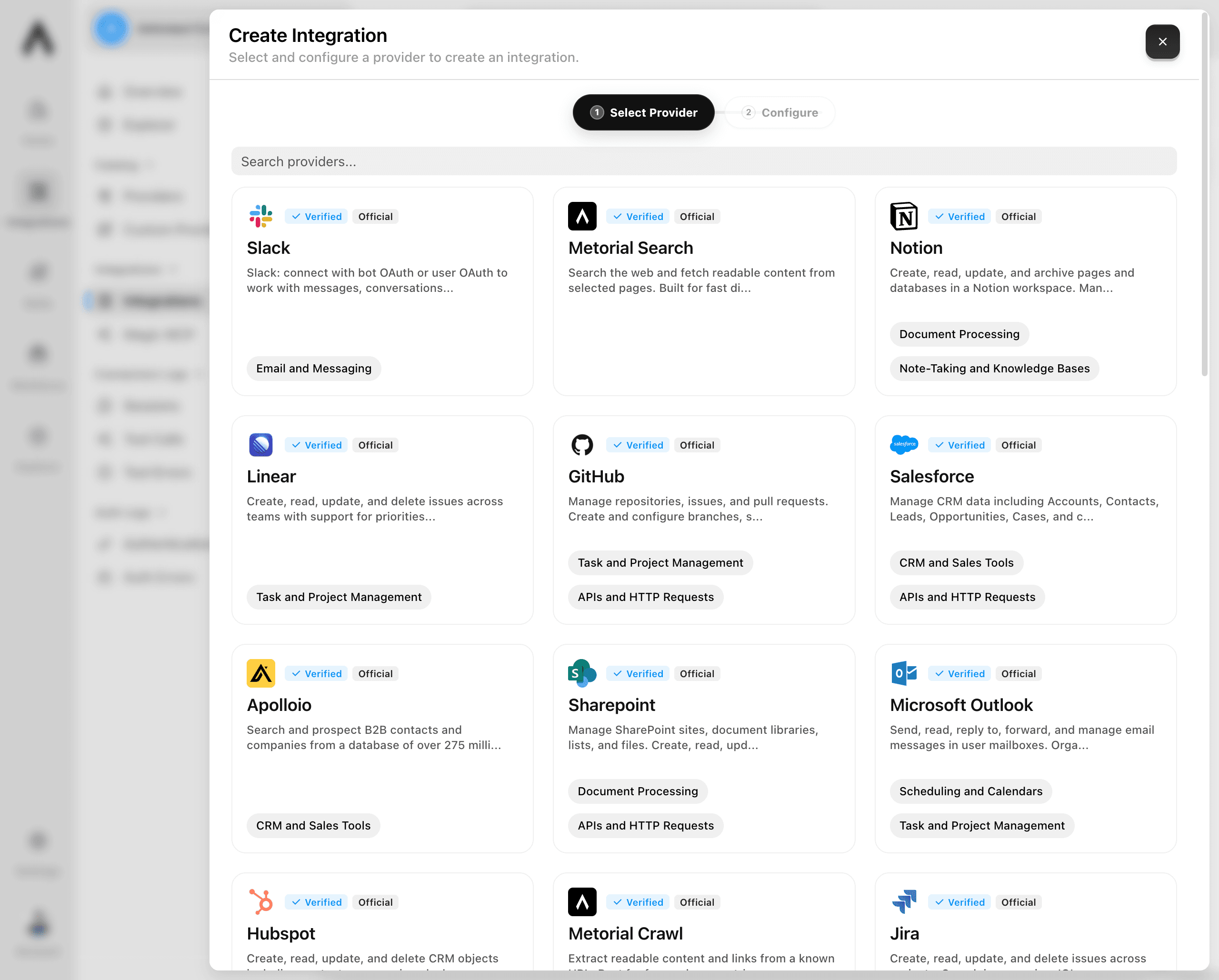Image resolution: width=1219 pixels, height=980 pixels.
Task: Click the Official badge on Jira card
Action: [x=1018, y=902]
